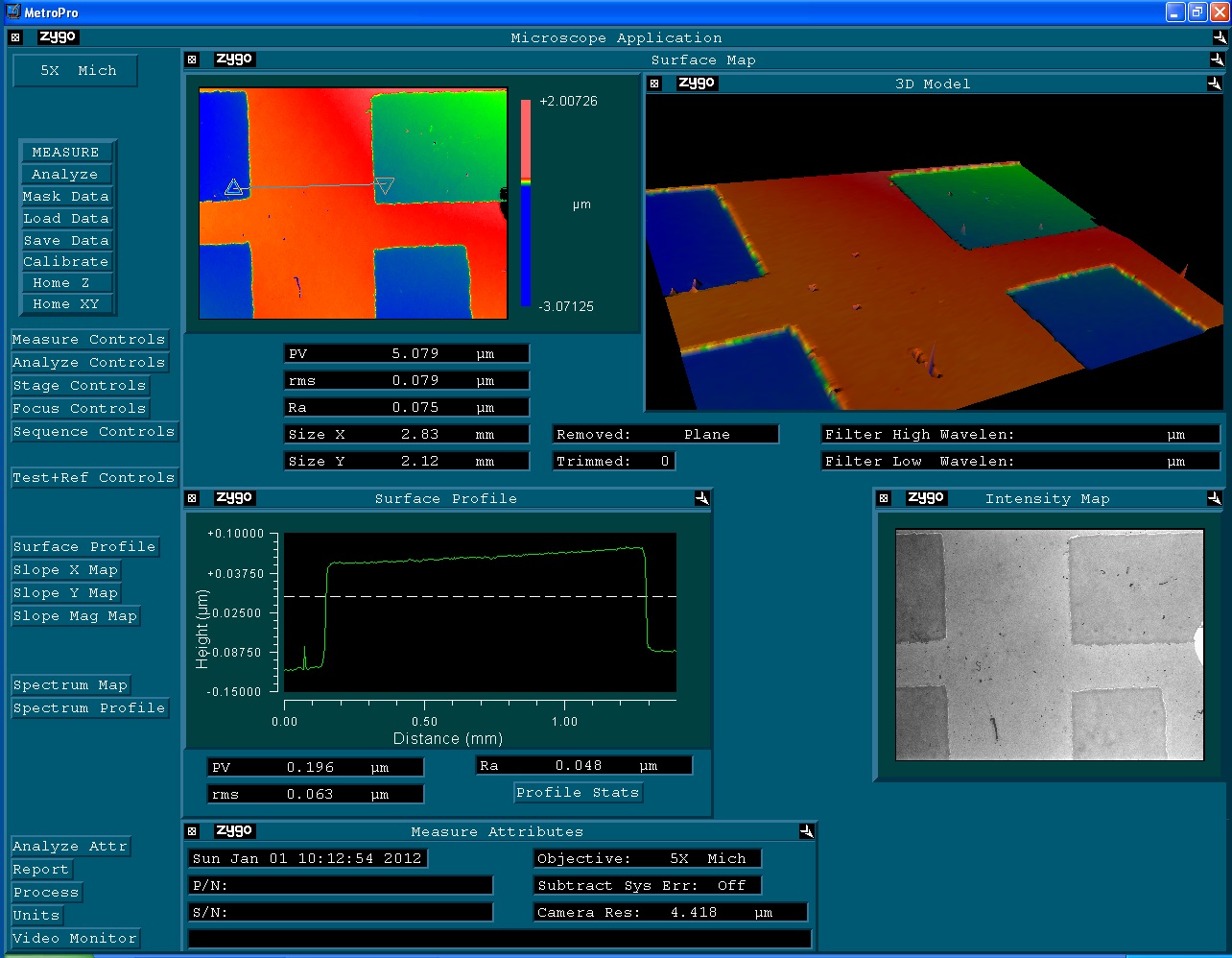
Task: Click Load Data button
Action: (66, 219)
